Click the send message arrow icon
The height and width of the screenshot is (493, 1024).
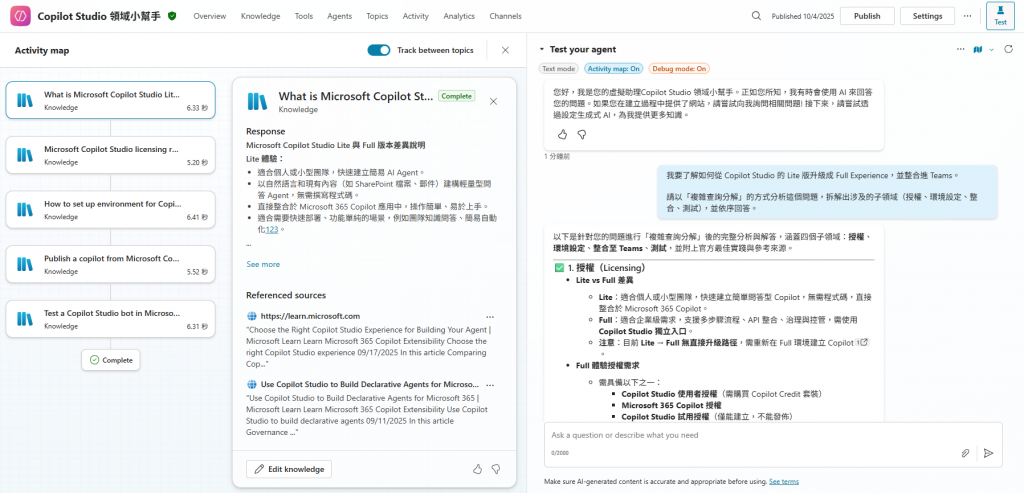tap(988, 453)
